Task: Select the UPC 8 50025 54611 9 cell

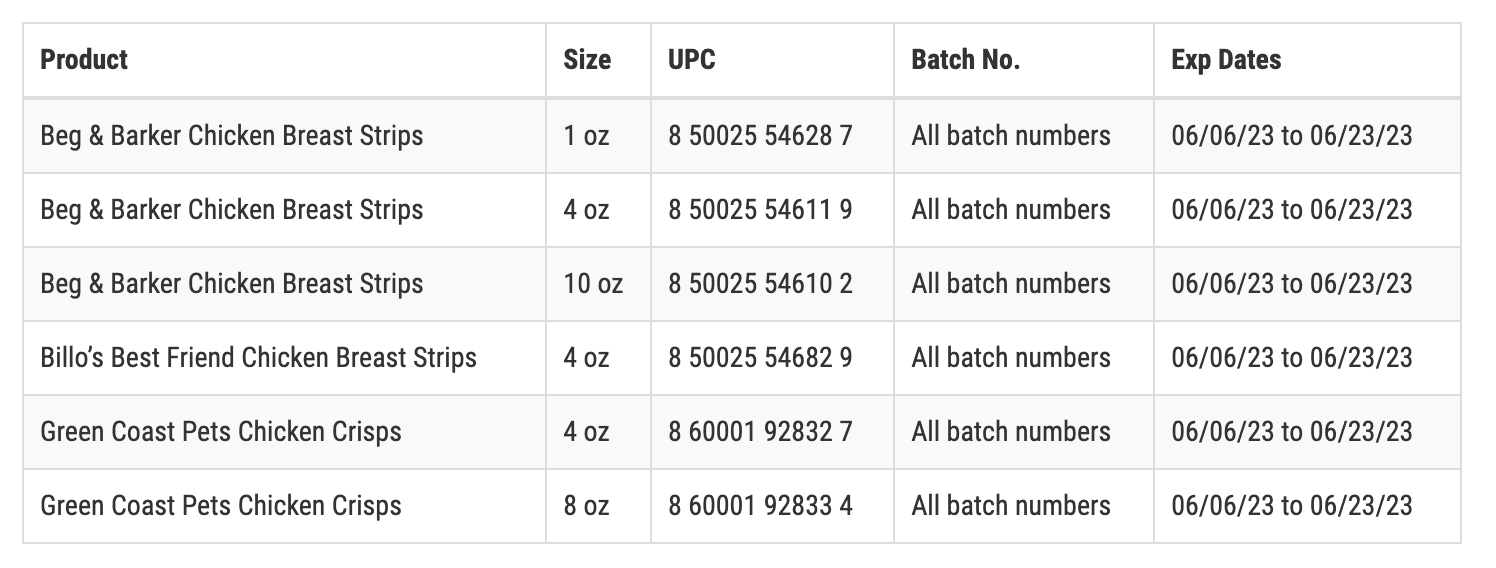Action: tap(760, 209)
